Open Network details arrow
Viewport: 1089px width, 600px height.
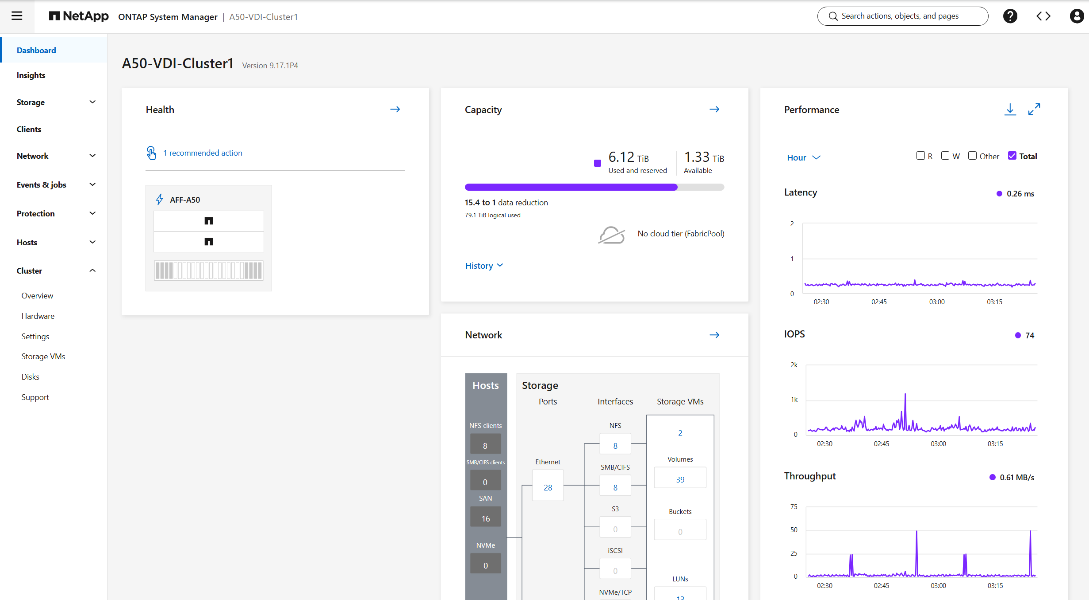tap(714, 335)
